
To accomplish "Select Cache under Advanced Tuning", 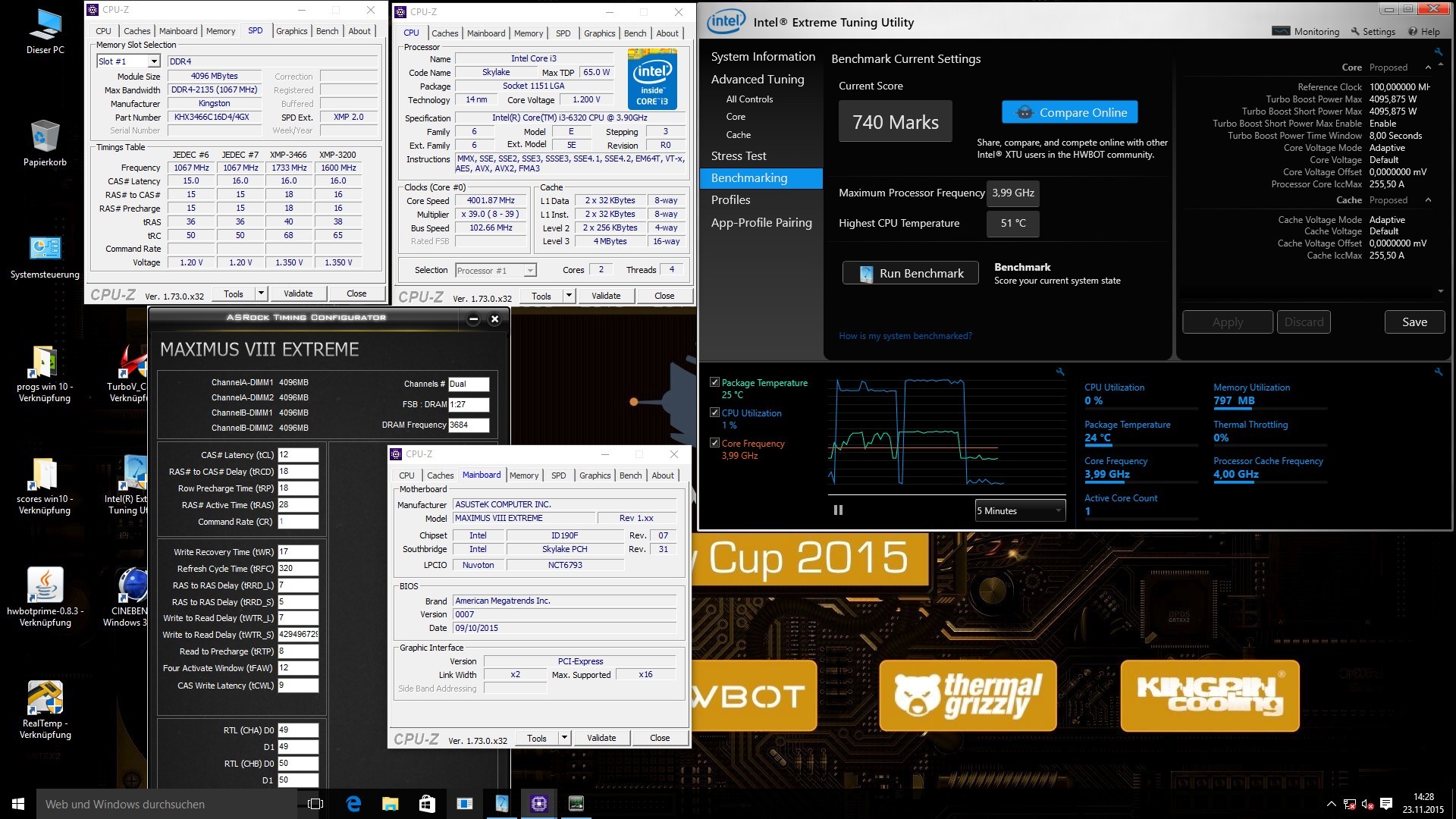I will click(739, 135).
